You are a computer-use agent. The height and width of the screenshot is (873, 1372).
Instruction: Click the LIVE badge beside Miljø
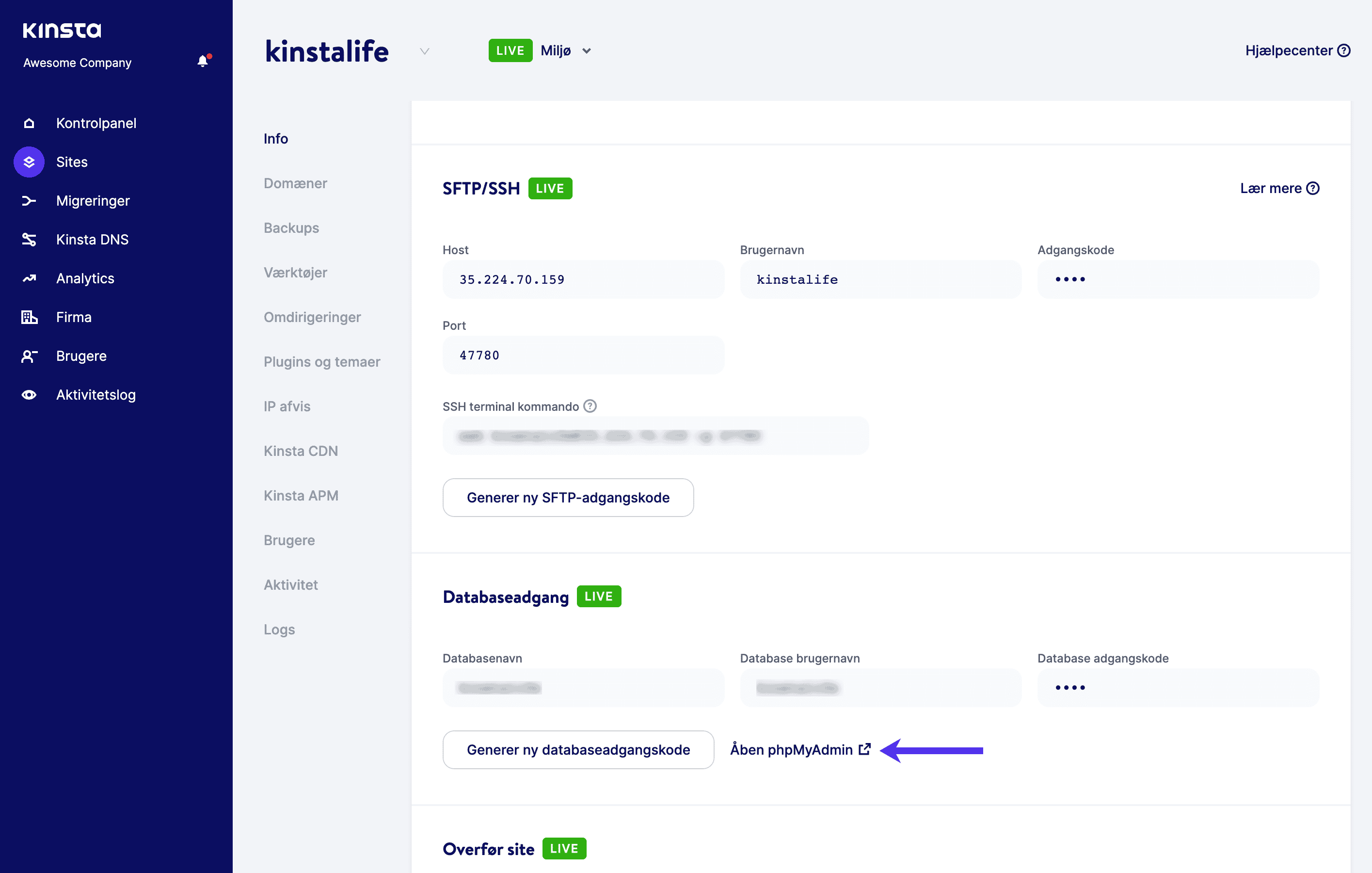pos(510,51)
